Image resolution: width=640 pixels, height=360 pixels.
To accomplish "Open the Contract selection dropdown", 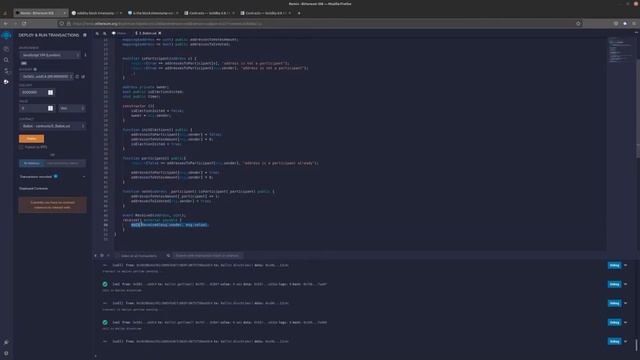I will click(52, 126).
